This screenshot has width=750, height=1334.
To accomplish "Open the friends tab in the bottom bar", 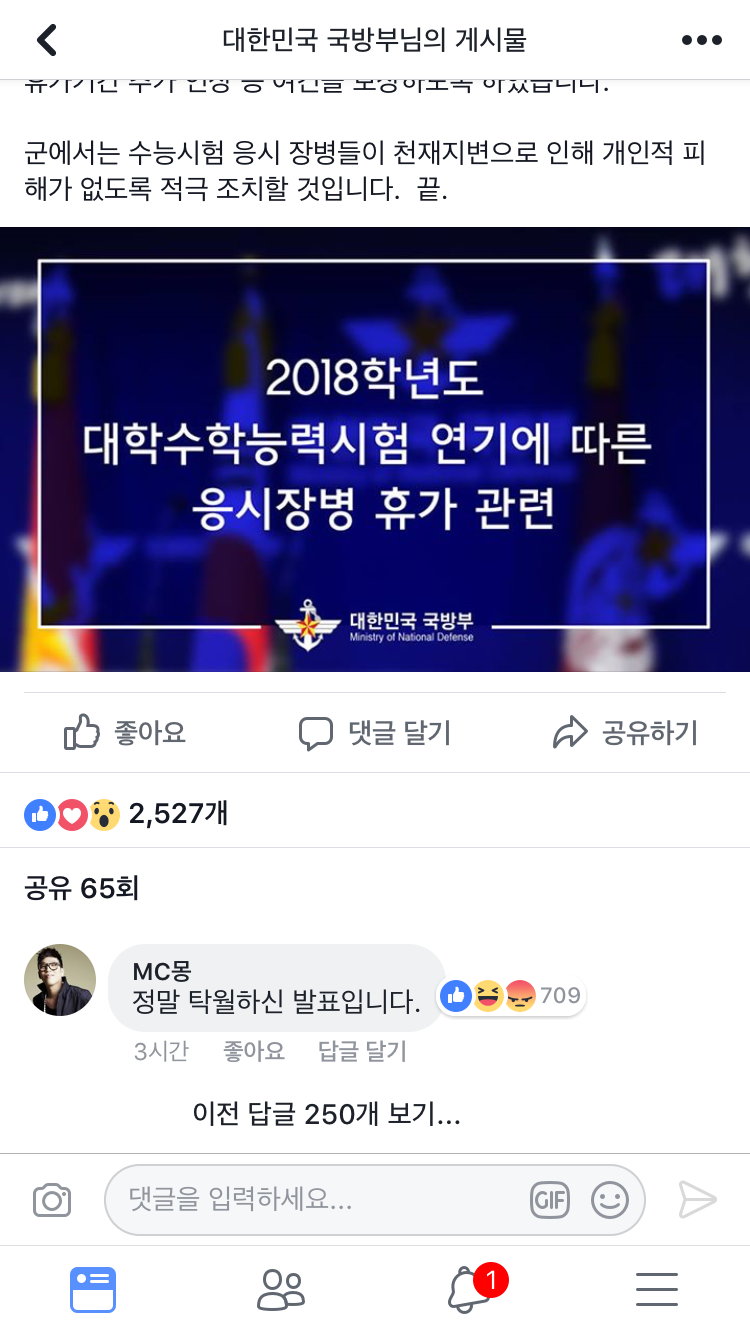I will tap(281, 1290).
